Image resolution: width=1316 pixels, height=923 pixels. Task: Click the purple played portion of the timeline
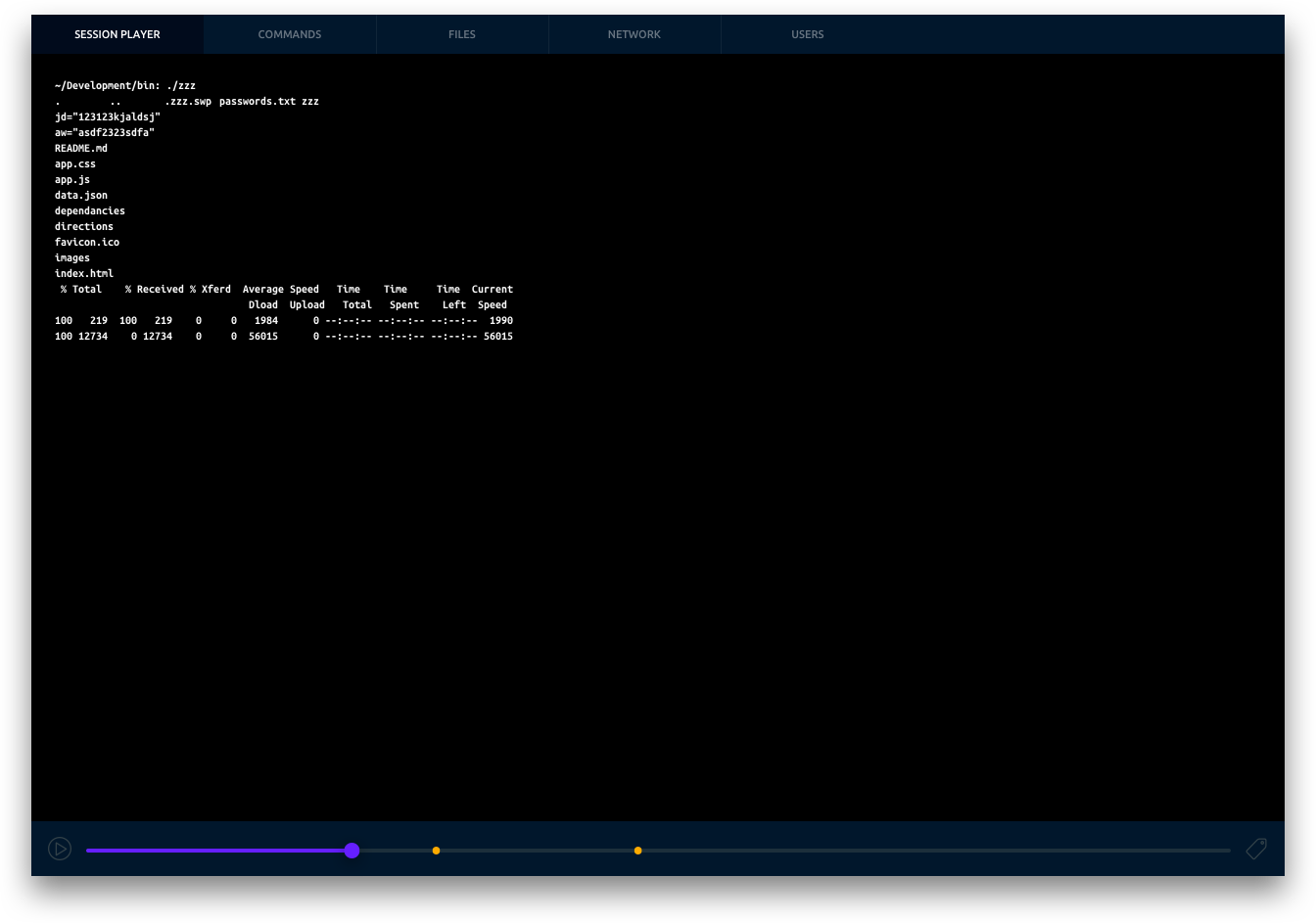point(215,851)
